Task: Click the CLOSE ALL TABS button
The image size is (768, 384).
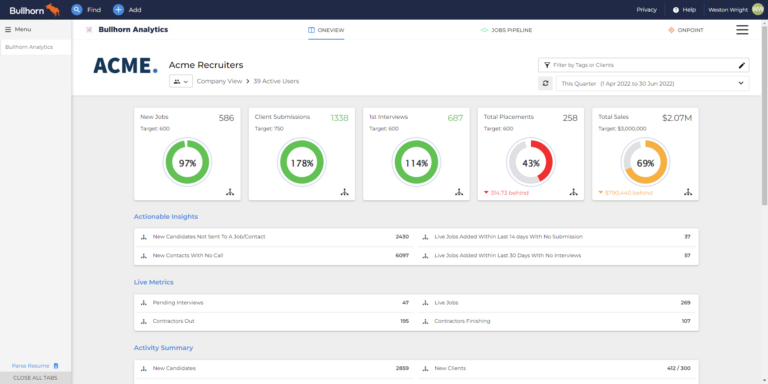Action: [35, 378]
